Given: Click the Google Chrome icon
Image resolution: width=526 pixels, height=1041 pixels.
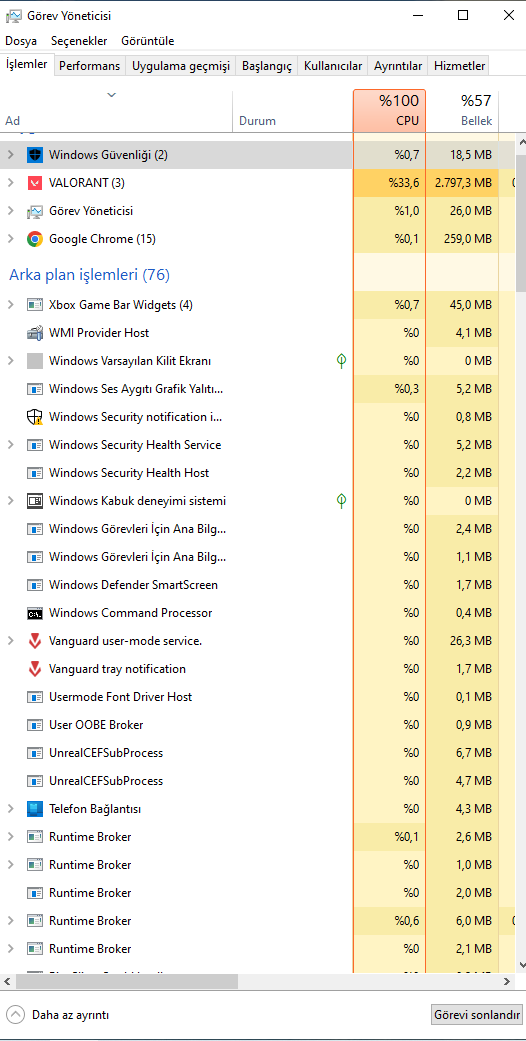Looking at the screenshot, I should coord(35,239).
